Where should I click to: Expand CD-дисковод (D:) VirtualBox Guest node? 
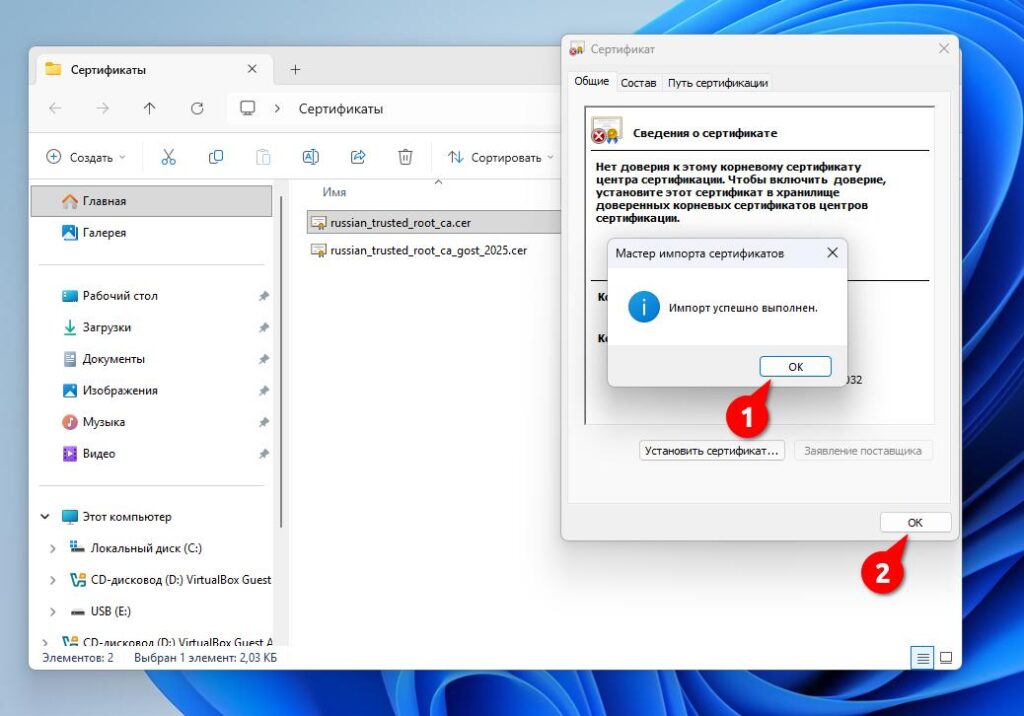(52, 579)
